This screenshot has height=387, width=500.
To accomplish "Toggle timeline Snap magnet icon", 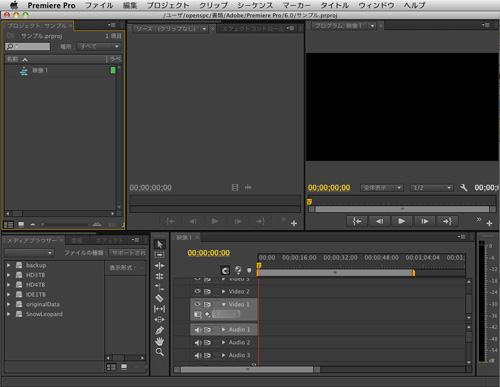I will pyautogui.click(x=225, y=270).
